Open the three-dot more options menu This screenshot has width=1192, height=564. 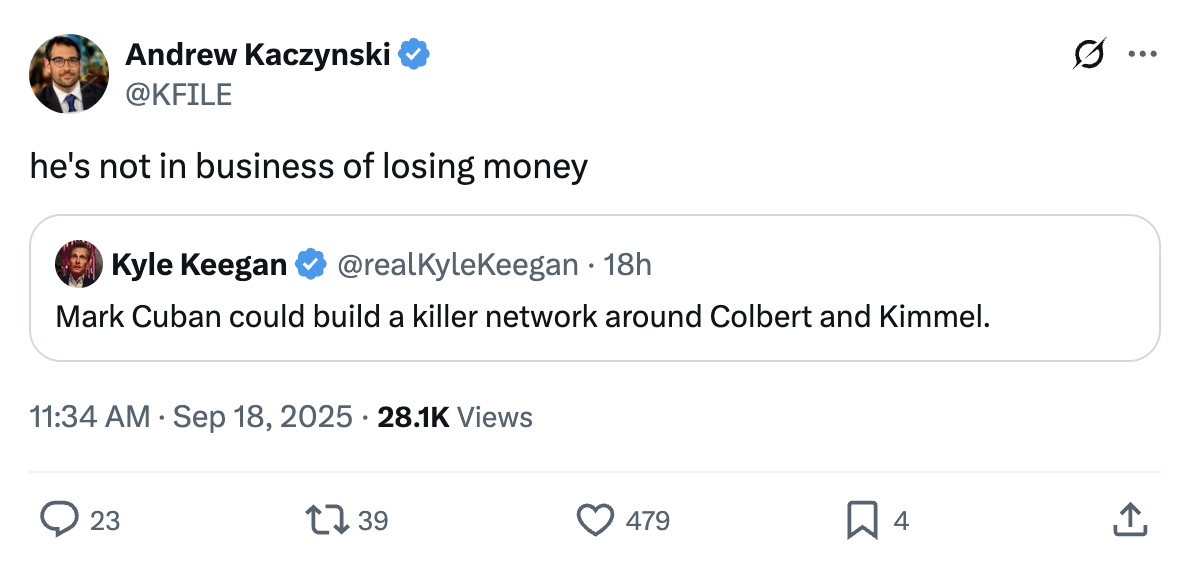click(1142, 55)
